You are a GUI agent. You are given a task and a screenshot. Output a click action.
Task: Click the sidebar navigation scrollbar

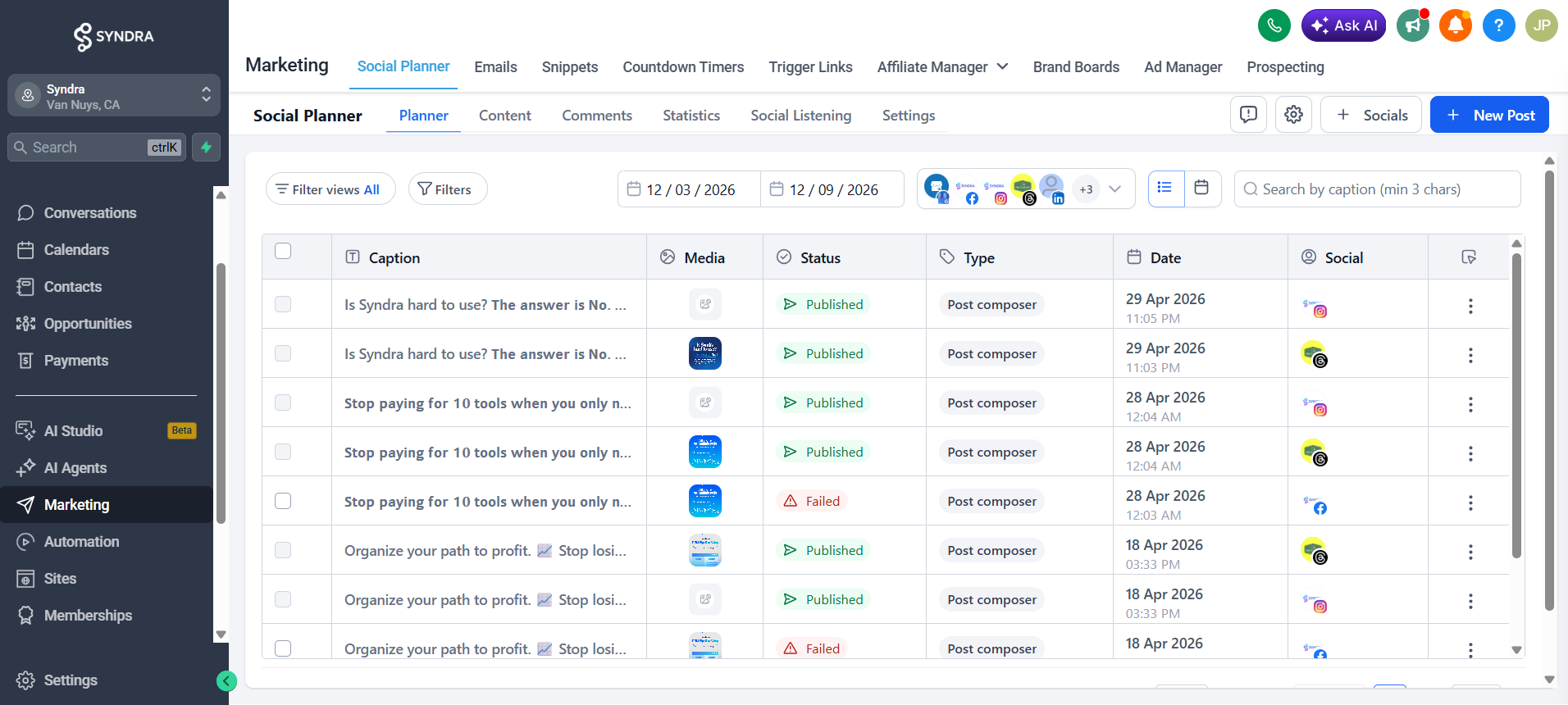(x=221, y=393)
